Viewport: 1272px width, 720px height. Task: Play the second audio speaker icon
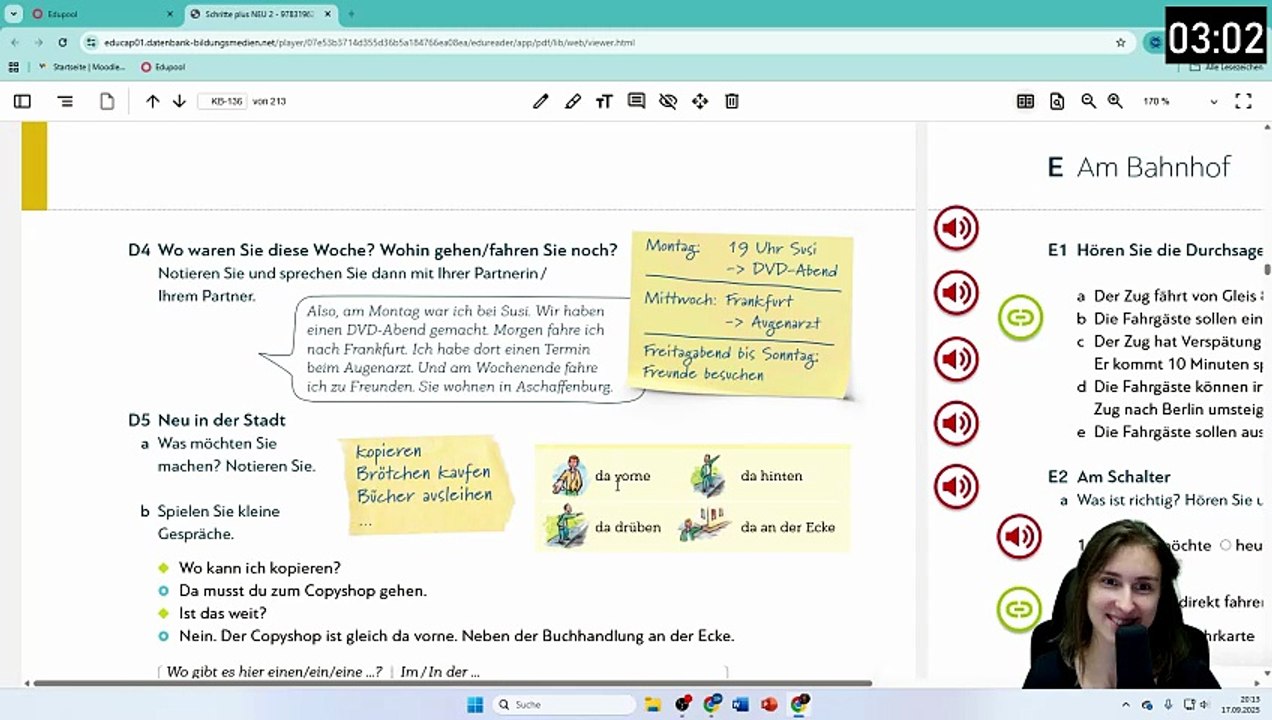(956, 294)
